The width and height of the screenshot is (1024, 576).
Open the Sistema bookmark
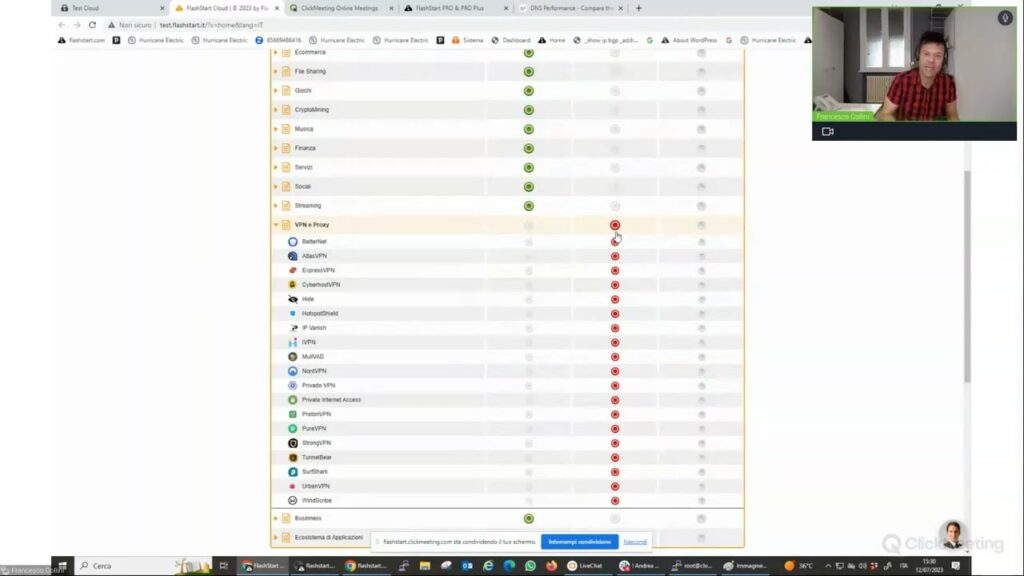(468, 40)
